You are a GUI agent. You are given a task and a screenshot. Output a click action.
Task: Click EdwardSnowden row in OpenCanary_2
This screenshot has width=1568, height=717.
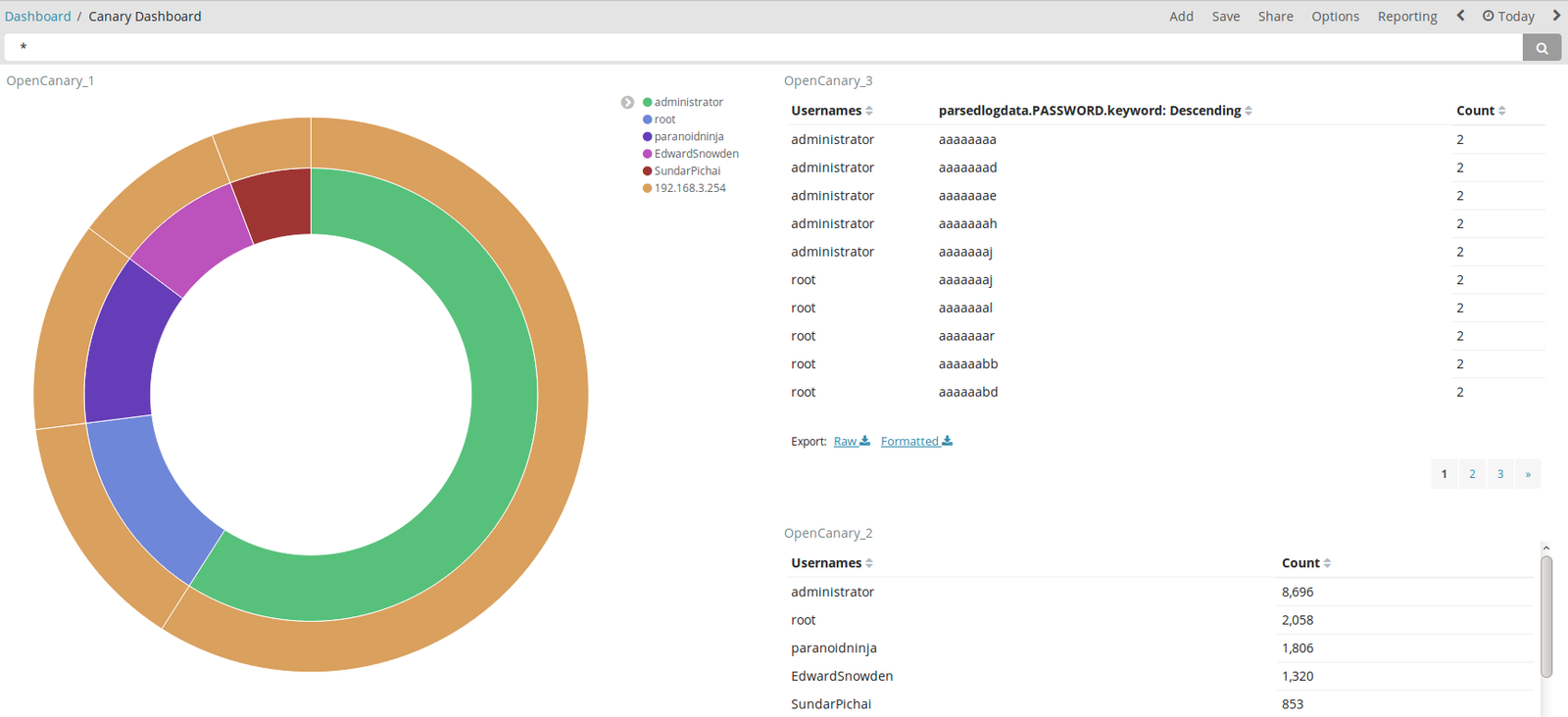click(x=1160, y=676)
